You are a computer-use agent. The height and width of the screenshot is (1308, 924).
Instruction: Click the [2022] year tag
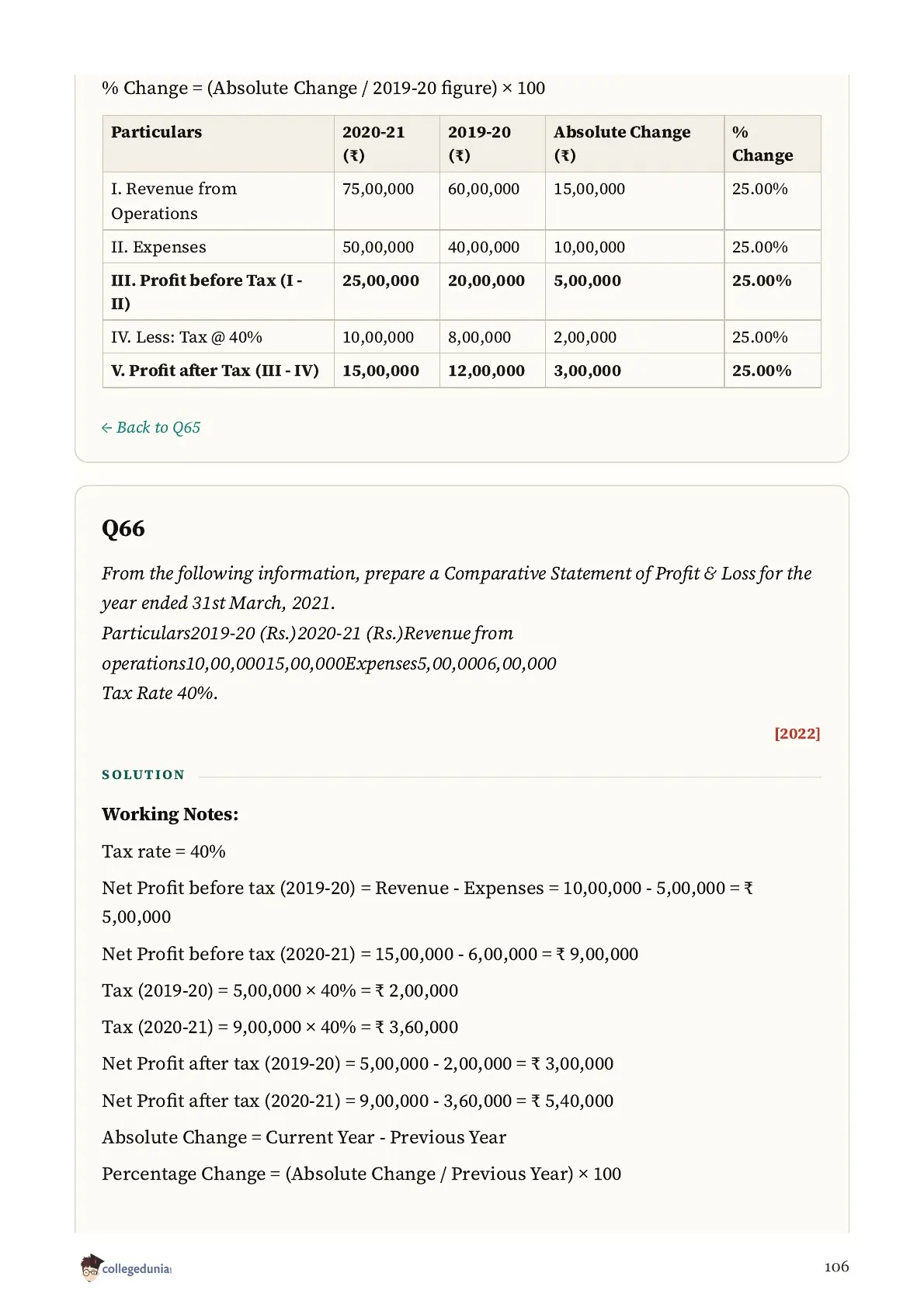click(x=797, y=733)
